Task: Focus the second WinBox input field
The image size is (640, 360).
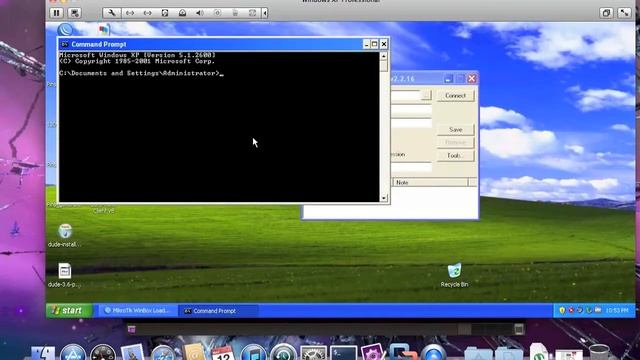Action: pyautogui.click(x=411, y=109)
